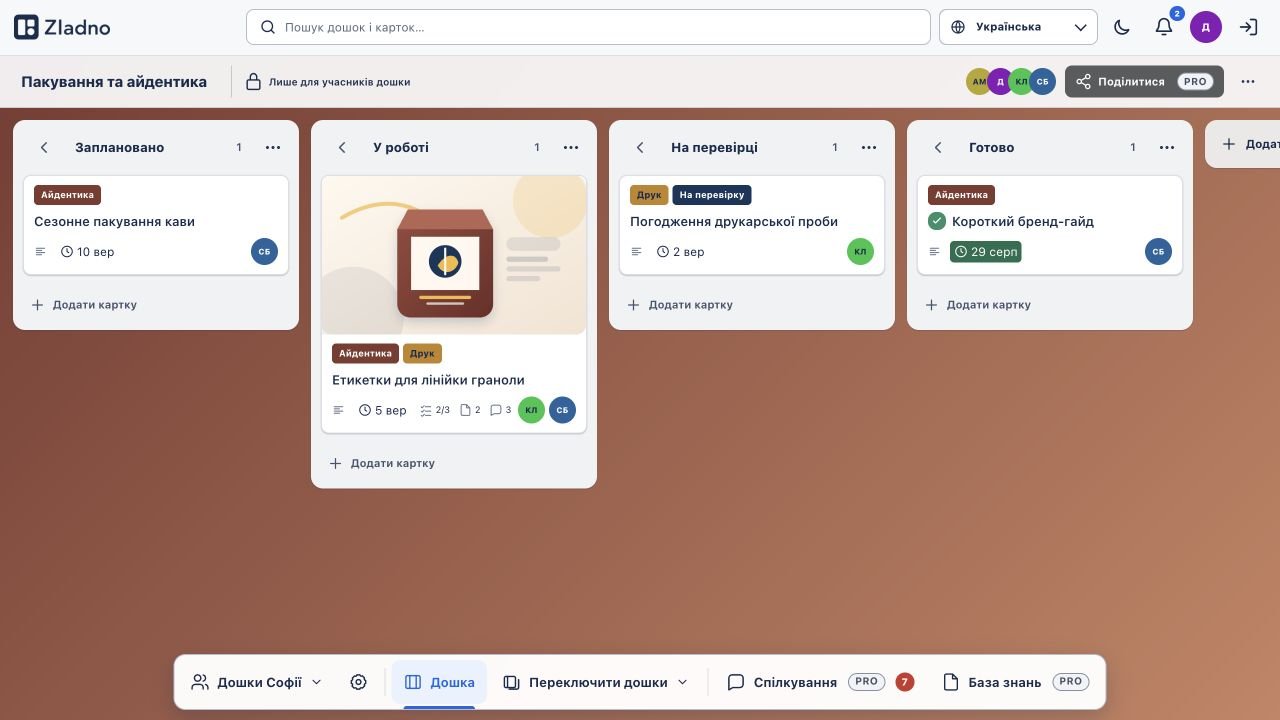Open the База знань tab

1016,682
